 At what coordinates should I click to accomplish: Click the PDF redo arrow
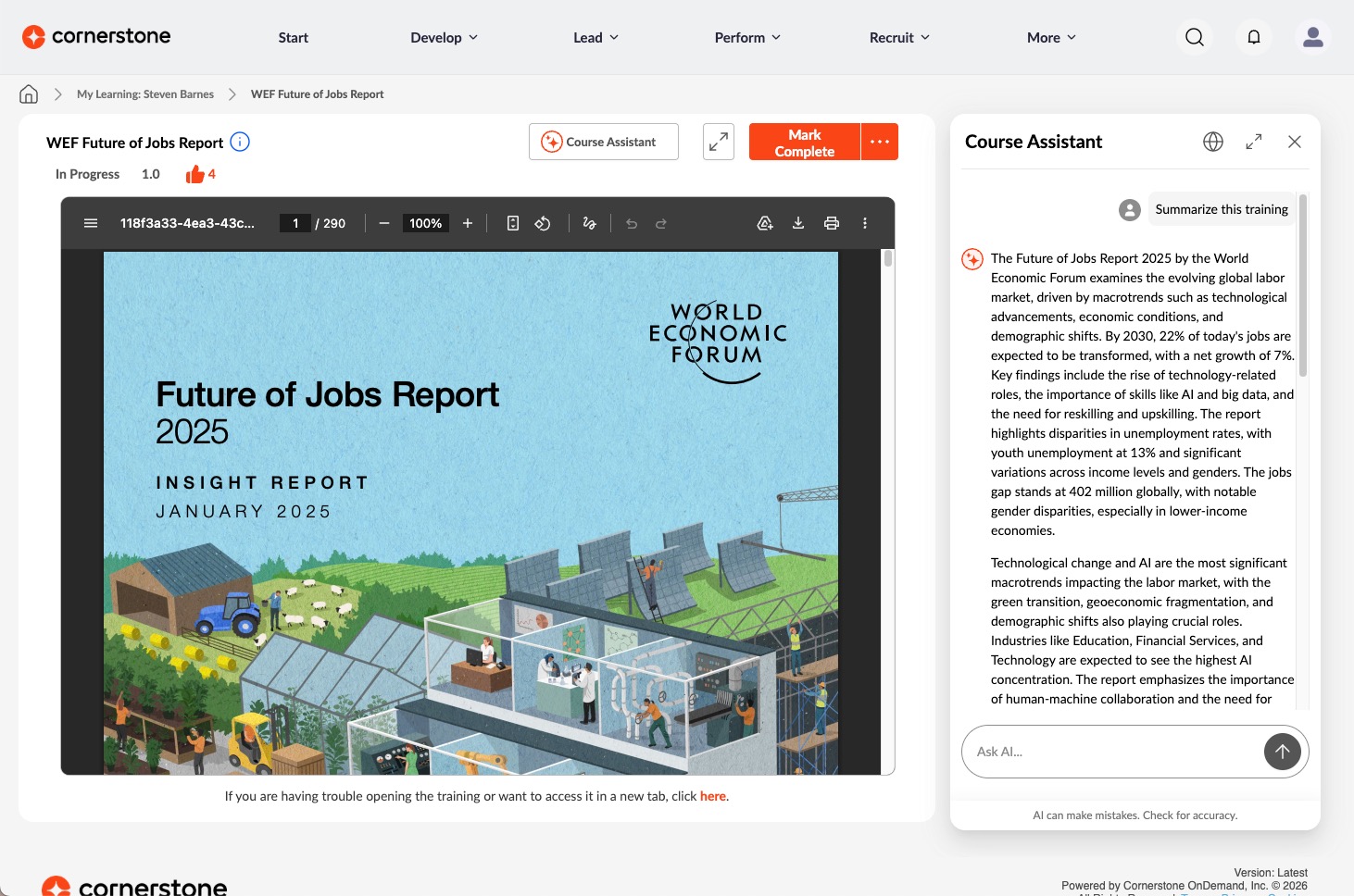[x=661, y=223]
